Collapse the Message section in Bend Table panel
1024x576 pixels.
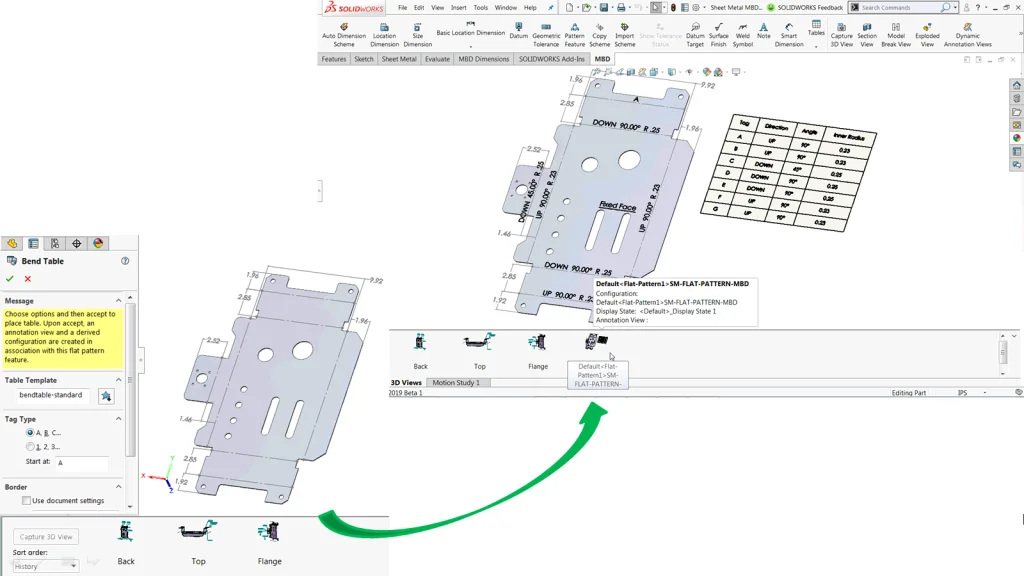coord(118,300)
